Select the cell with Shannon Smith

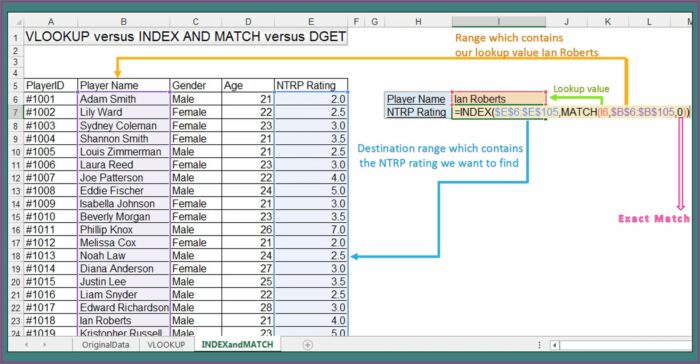click(x=124, y=138)
